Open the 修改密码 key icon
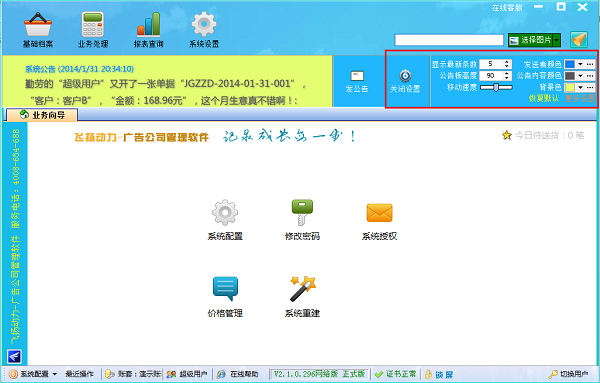The image size is (600, 383). pyautogui.click(x=302, y=212)
